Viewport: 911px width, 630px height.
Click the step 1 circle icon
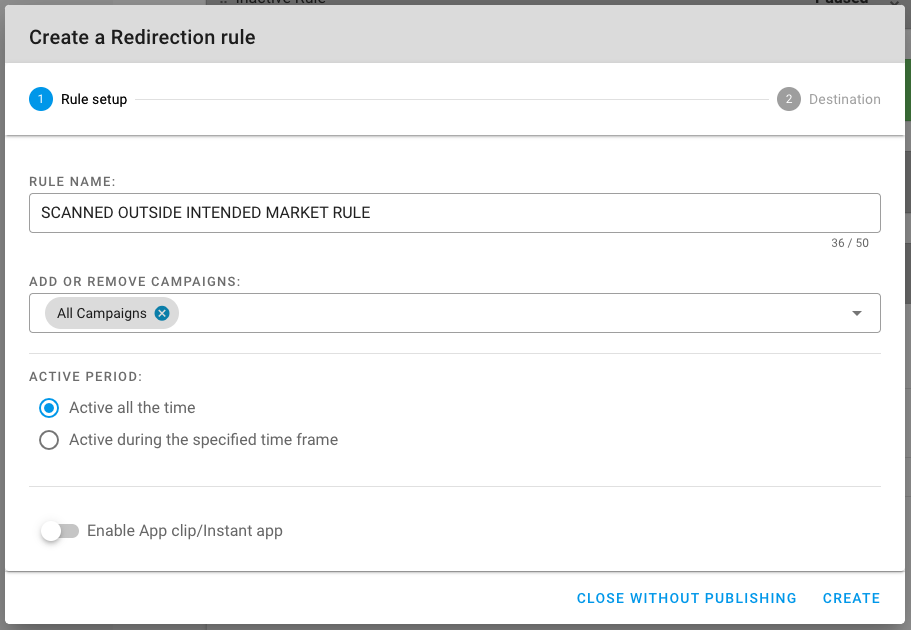click(41, 99)
